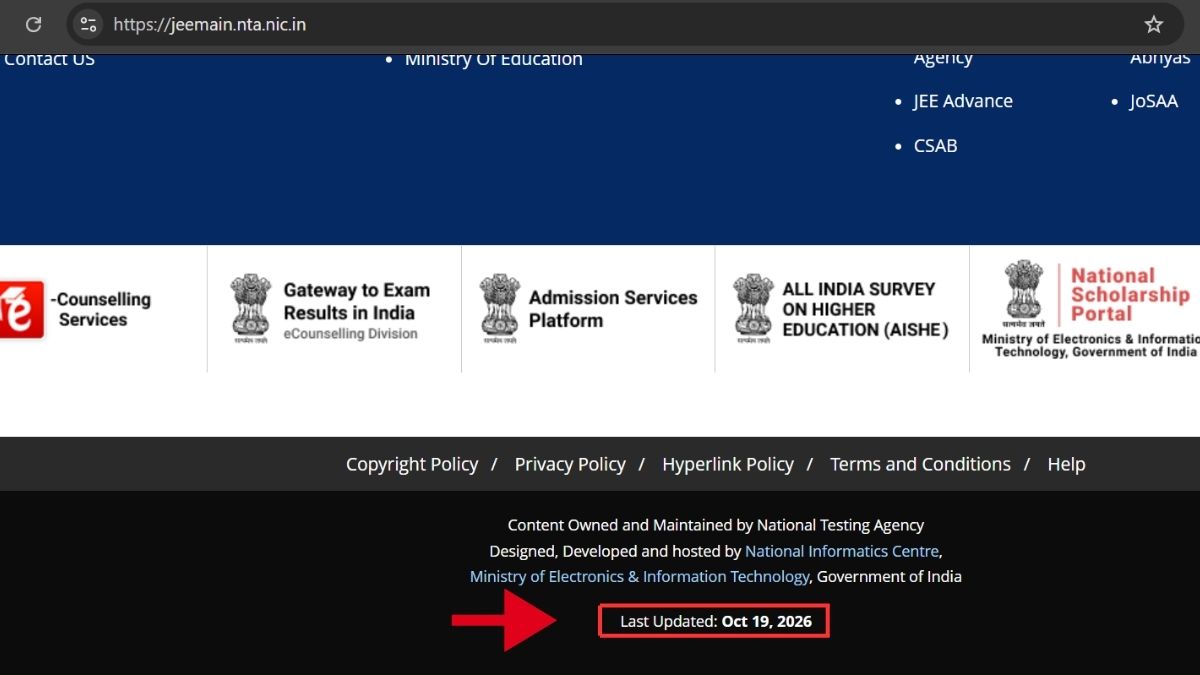Open the Copyright Policy link
1200x675 pixels.
(412, 464)
